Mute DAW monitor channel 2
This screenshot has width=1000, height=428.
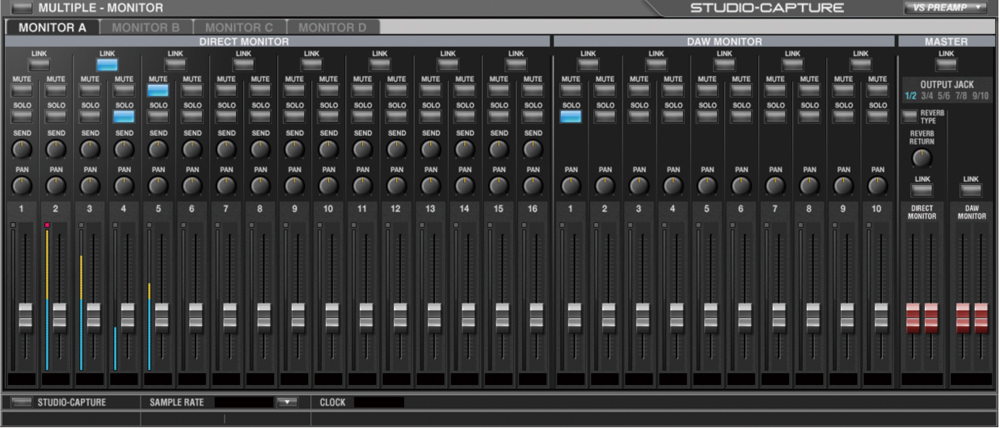click(605, 90)
